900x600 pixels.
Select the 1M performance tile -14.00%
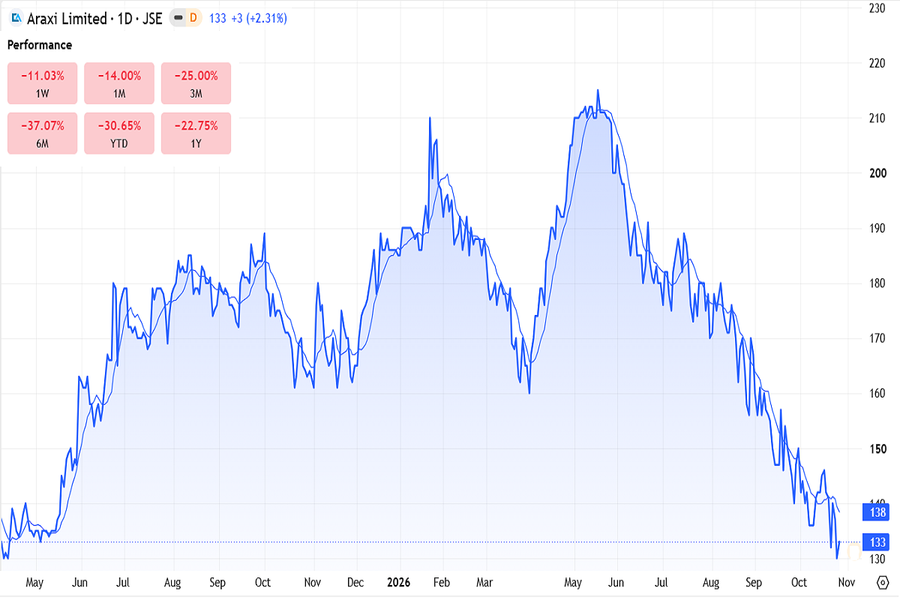coord(119,83)
